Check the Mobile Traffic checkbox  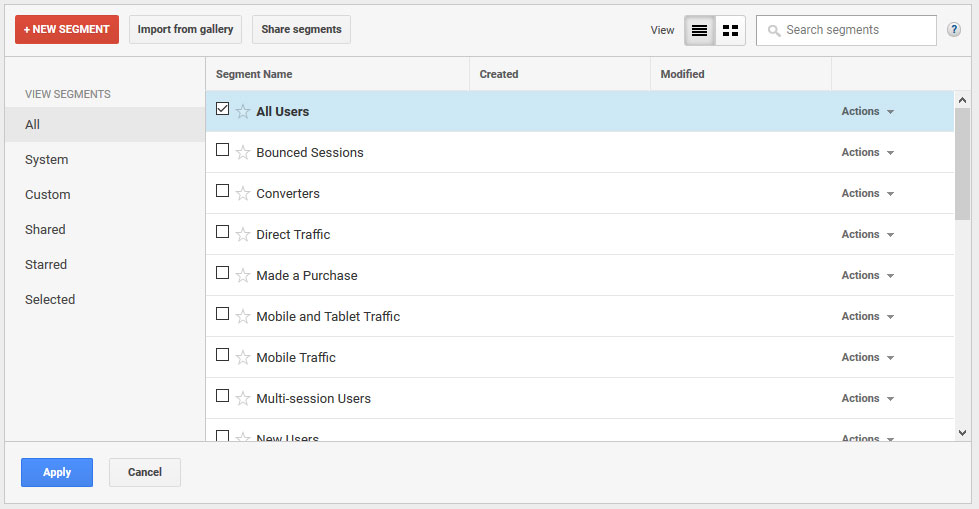pyautogui.click(x=222, y=355)
